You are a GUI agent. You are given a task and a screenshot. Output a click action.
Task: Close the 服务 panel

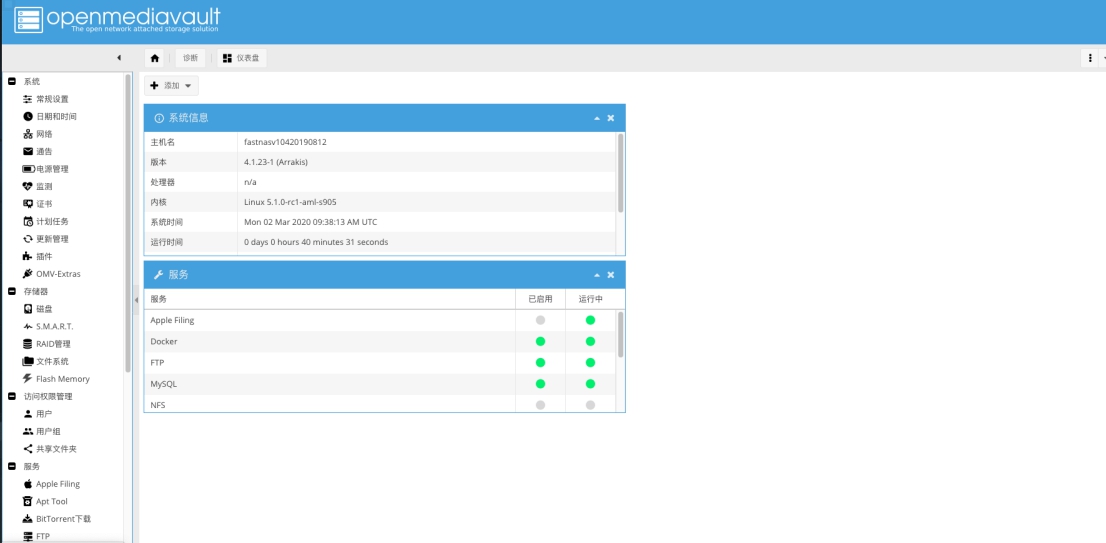tap(611, 275)
